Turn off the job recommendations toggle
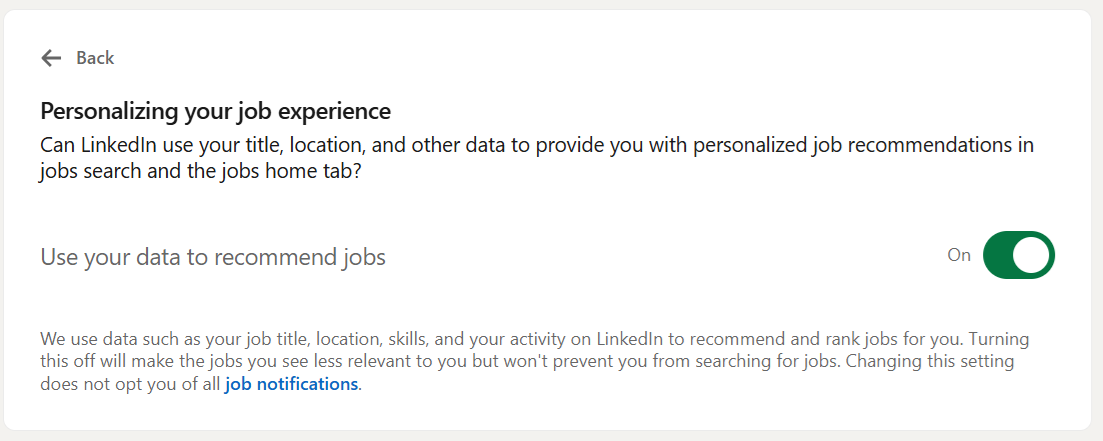1103x441 pixels. [1019, 255]
